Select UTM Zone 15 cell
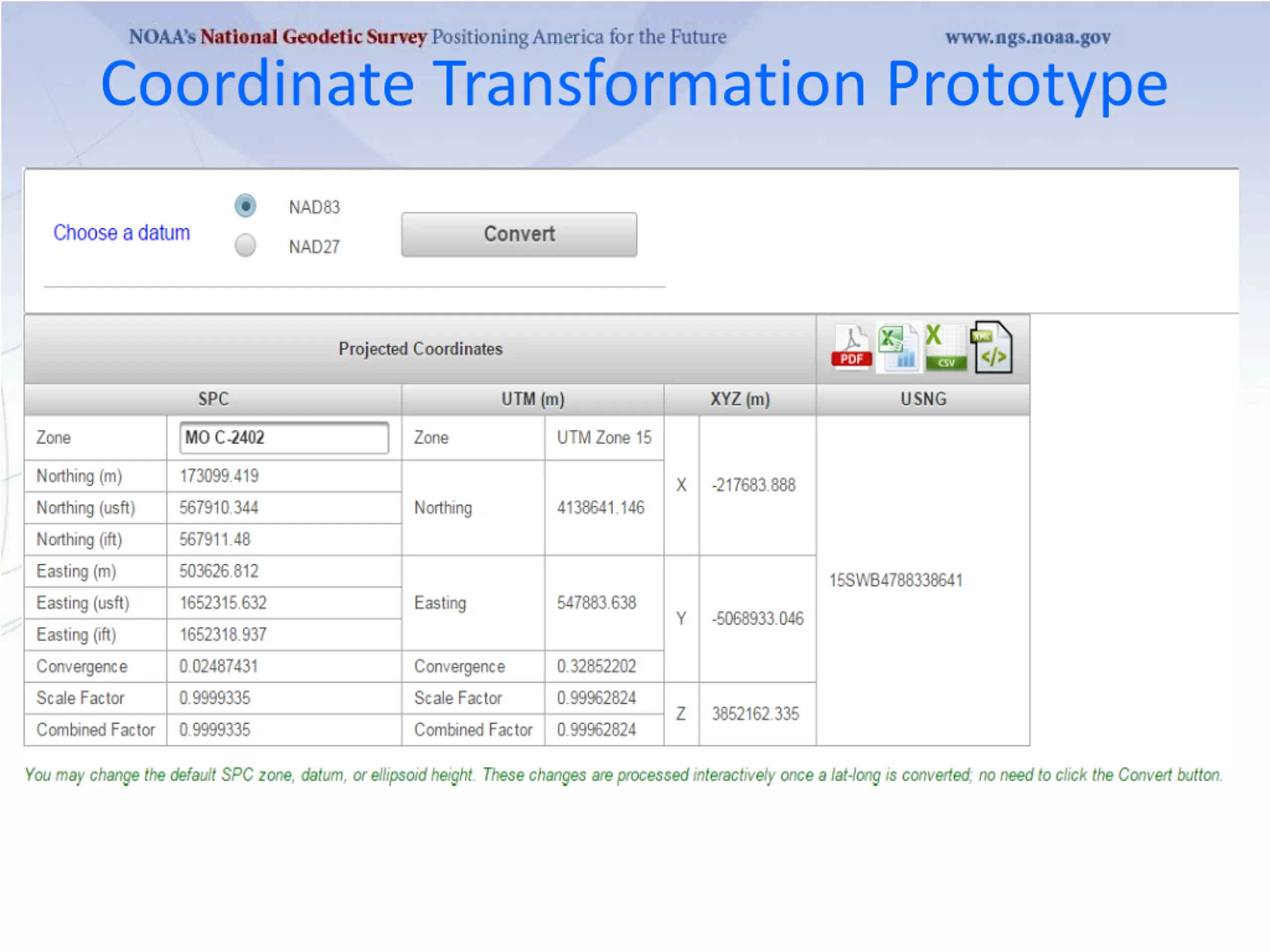Viewport: 1270px width, 952px height. [605, 438]
